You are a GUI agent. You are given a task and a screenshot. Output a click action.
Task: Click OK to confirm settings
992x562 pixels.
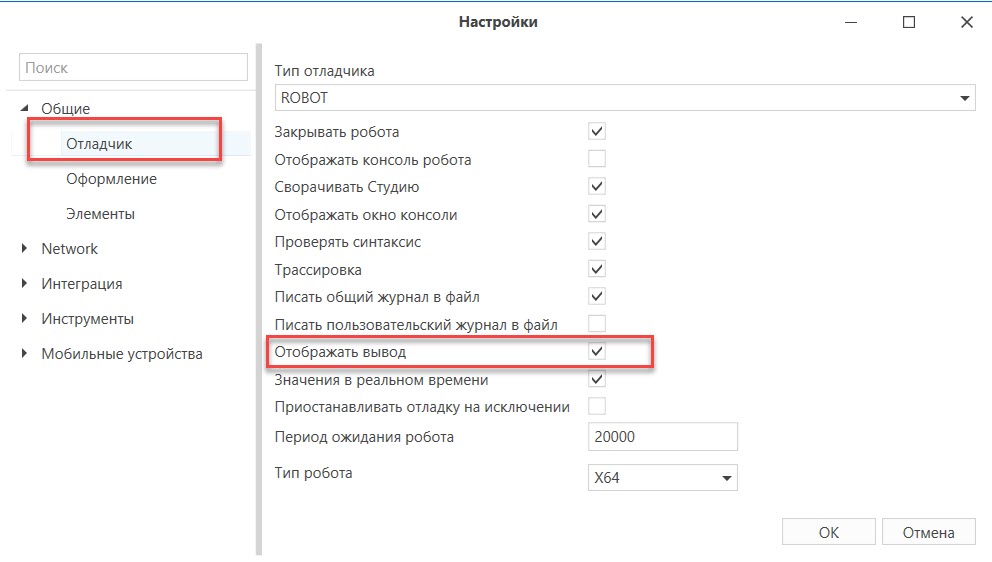(x=829, y=532)
